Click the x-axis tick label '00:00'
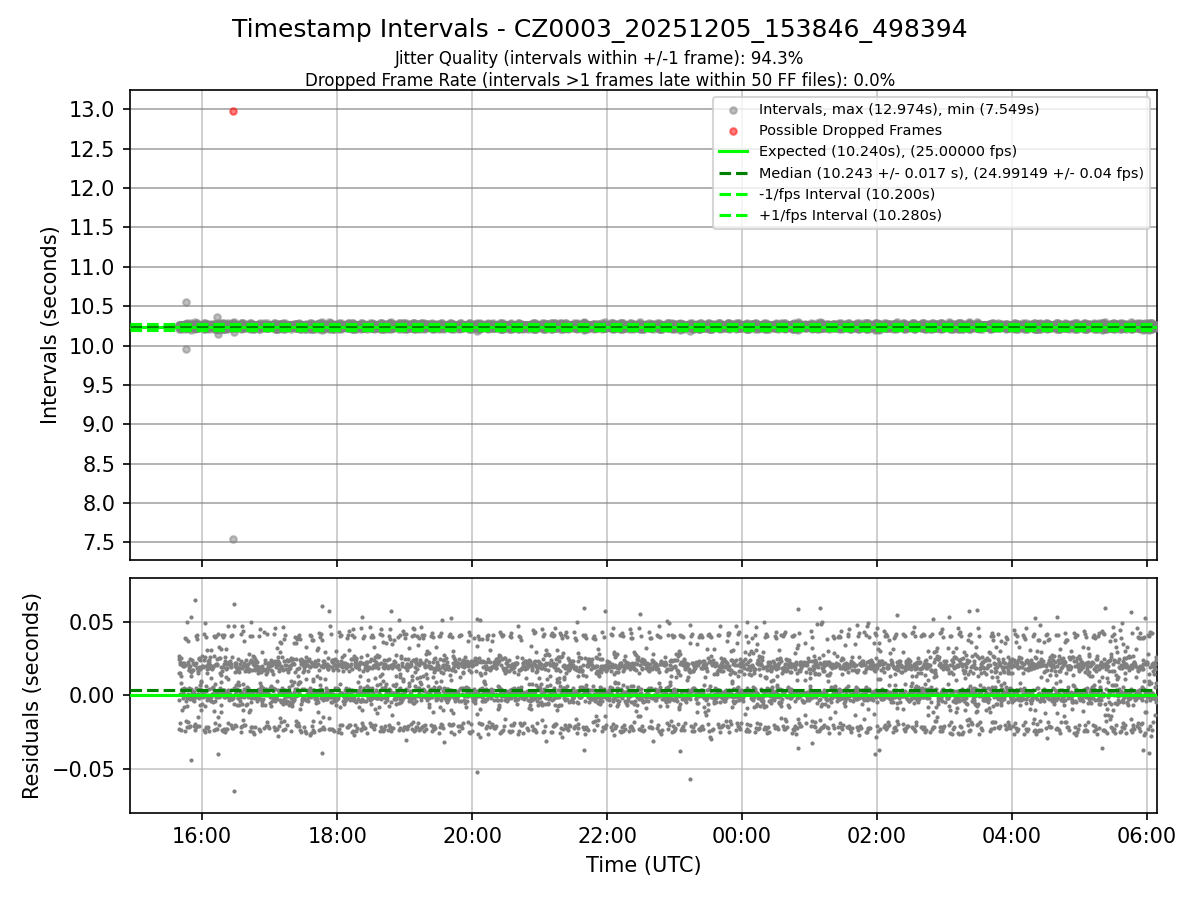The image size is (1200, 900). 742,835
